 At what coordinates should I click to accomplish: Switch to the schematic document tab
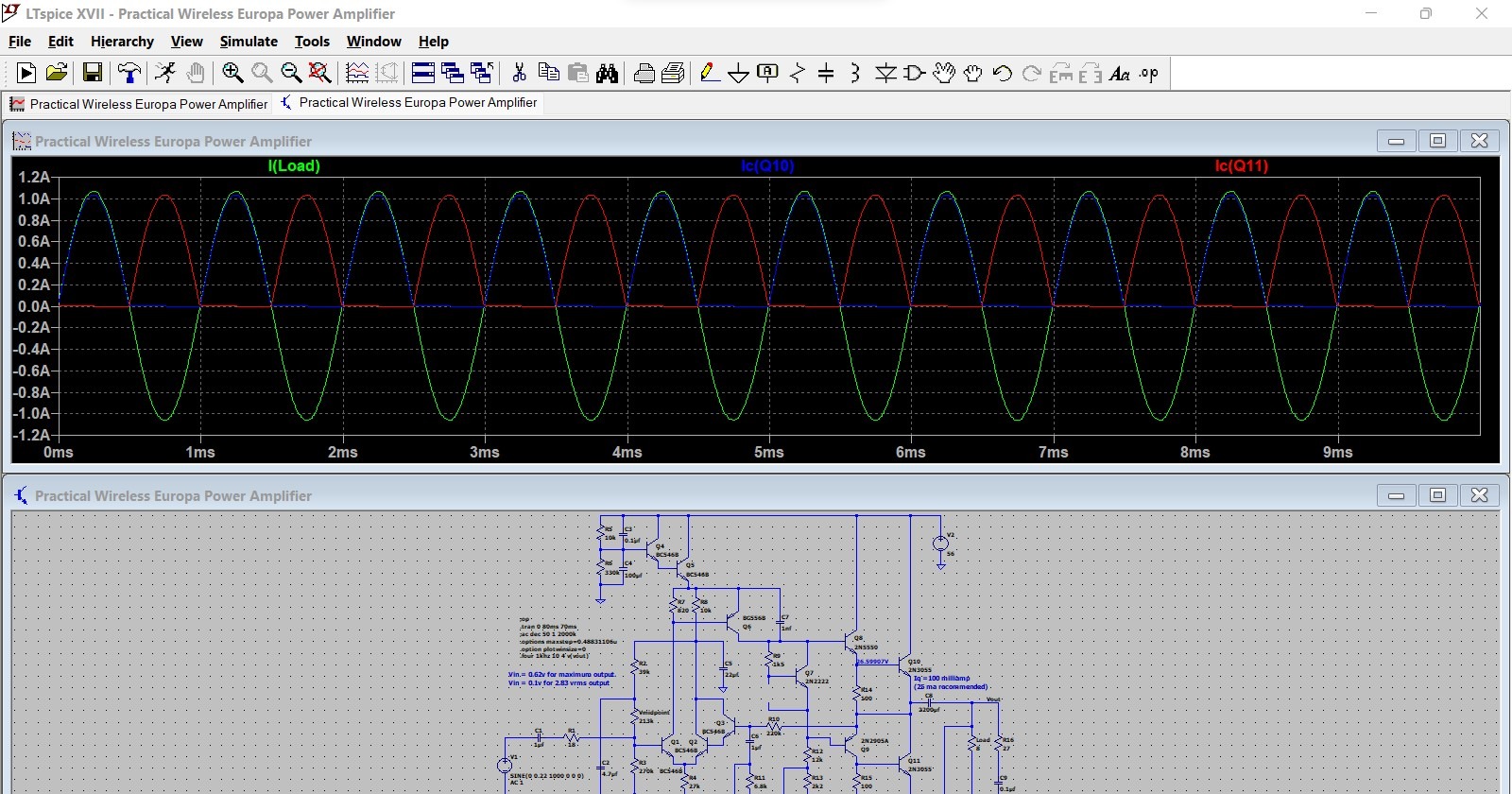(x=408, y=103)
